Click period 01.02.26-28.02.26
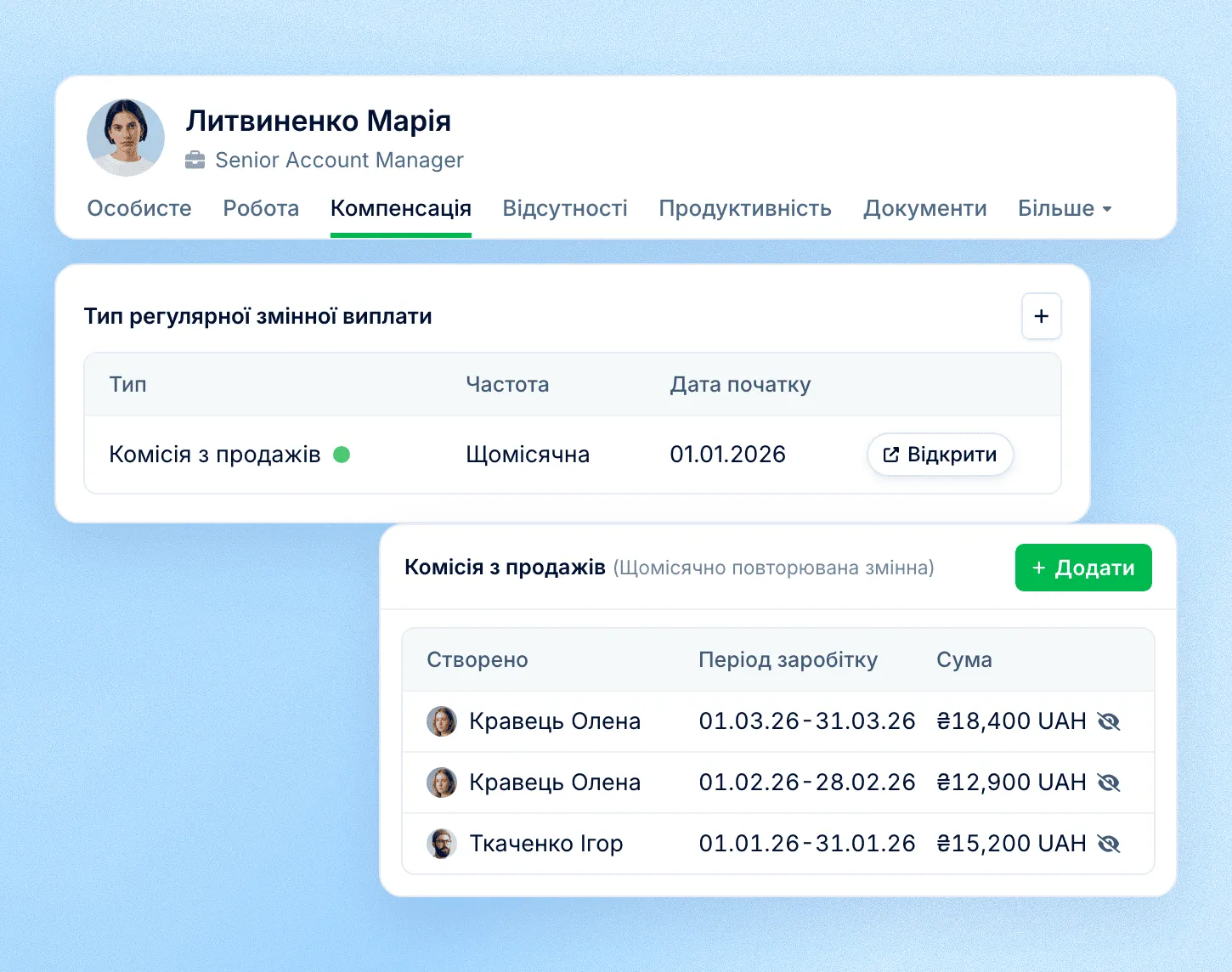 coord(807,783)
